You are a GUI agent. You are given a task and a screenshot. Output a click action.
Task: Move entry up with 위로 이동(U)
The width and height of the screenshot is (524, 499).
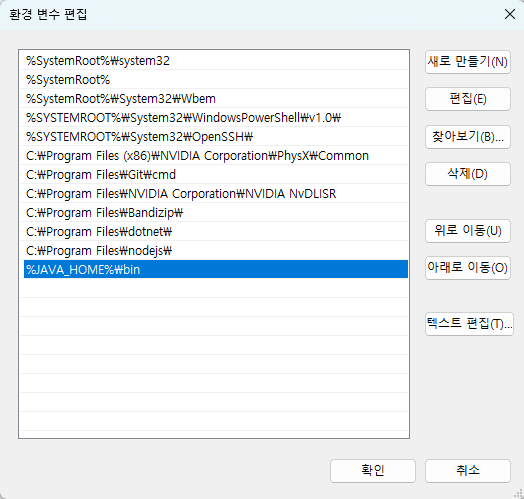pos(468,231)
